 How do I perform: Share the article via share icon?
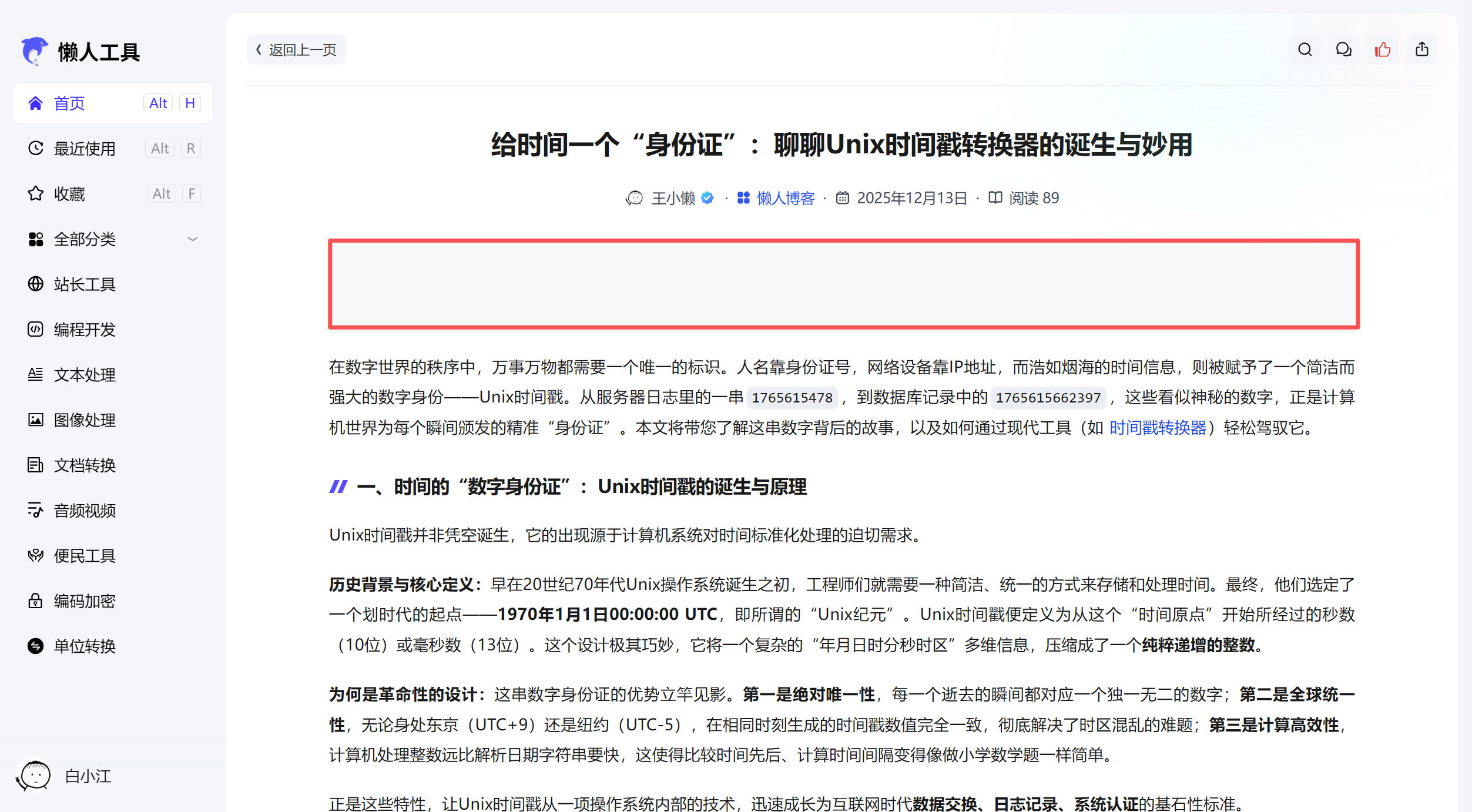[x=1422, y=50]
